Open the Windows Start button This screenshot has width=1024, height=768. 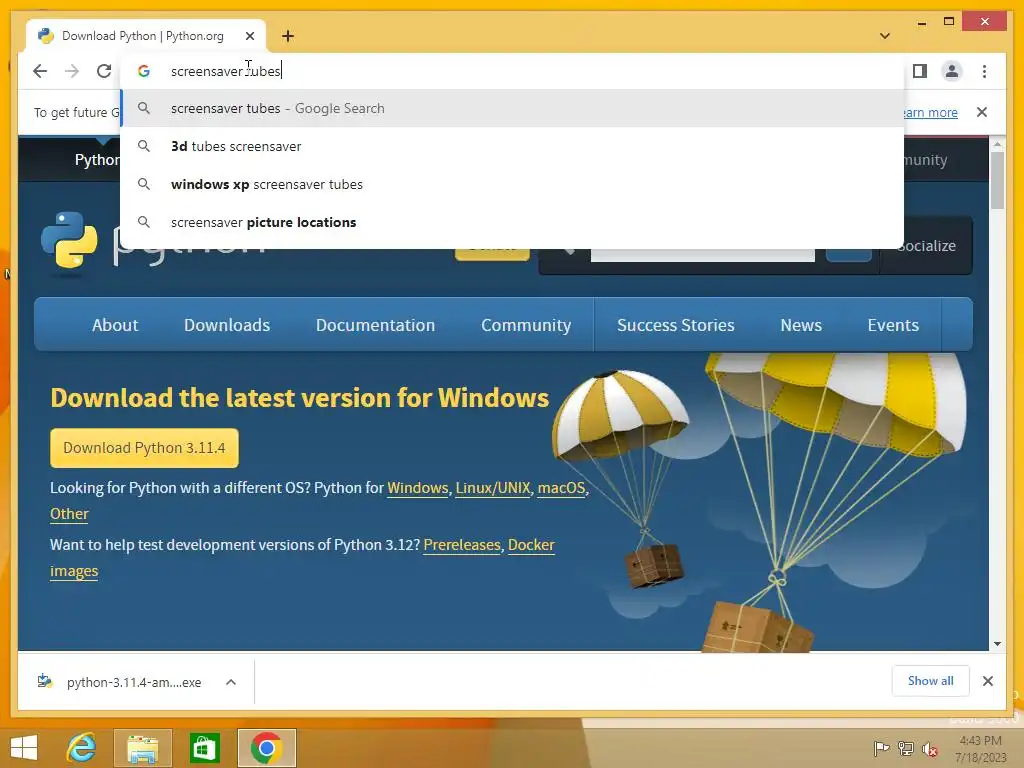click(24, 748)
